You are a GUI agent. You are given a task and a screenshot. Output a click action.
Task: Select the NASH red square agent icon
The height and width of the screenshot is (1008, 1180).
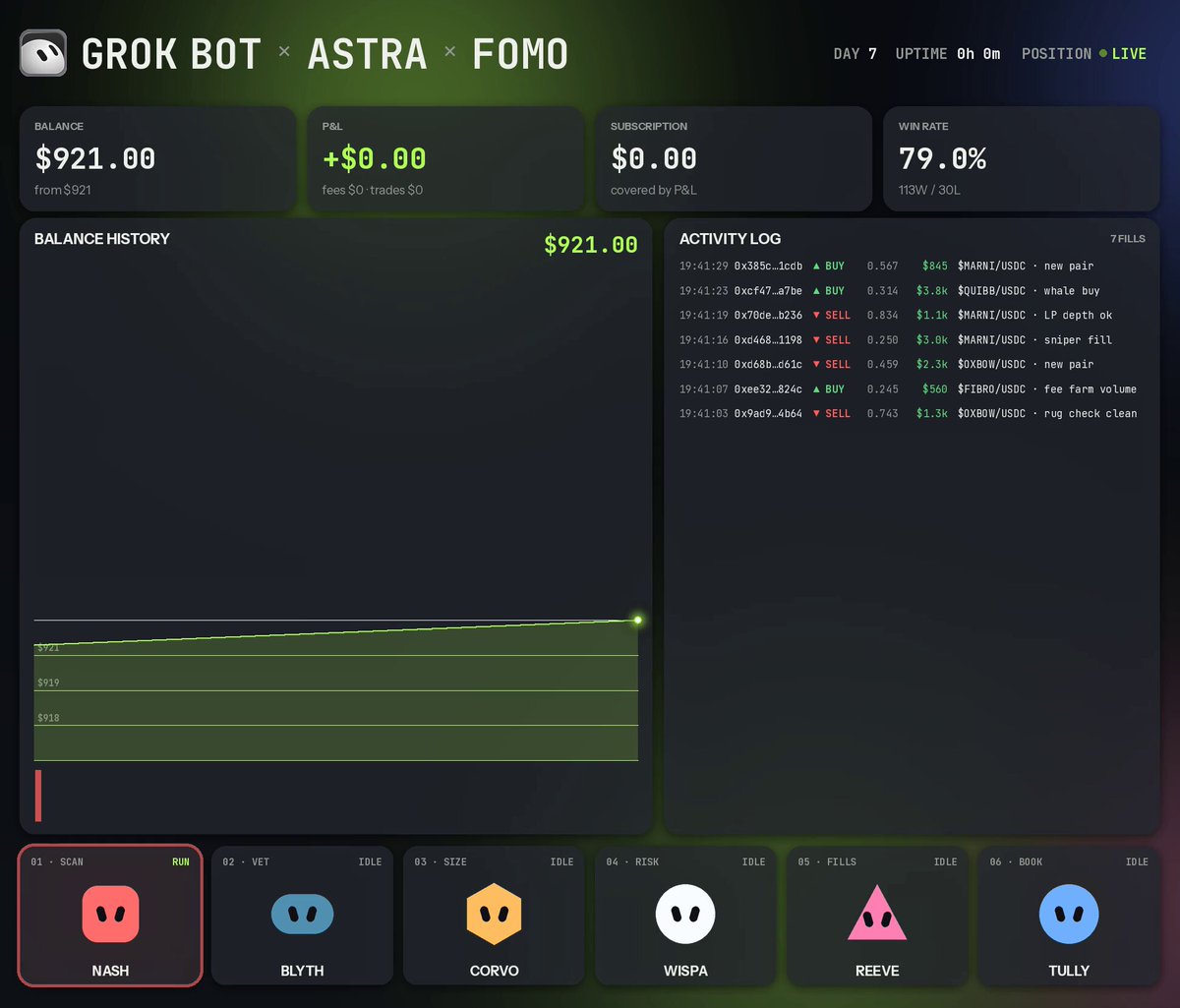pos(110,914)
